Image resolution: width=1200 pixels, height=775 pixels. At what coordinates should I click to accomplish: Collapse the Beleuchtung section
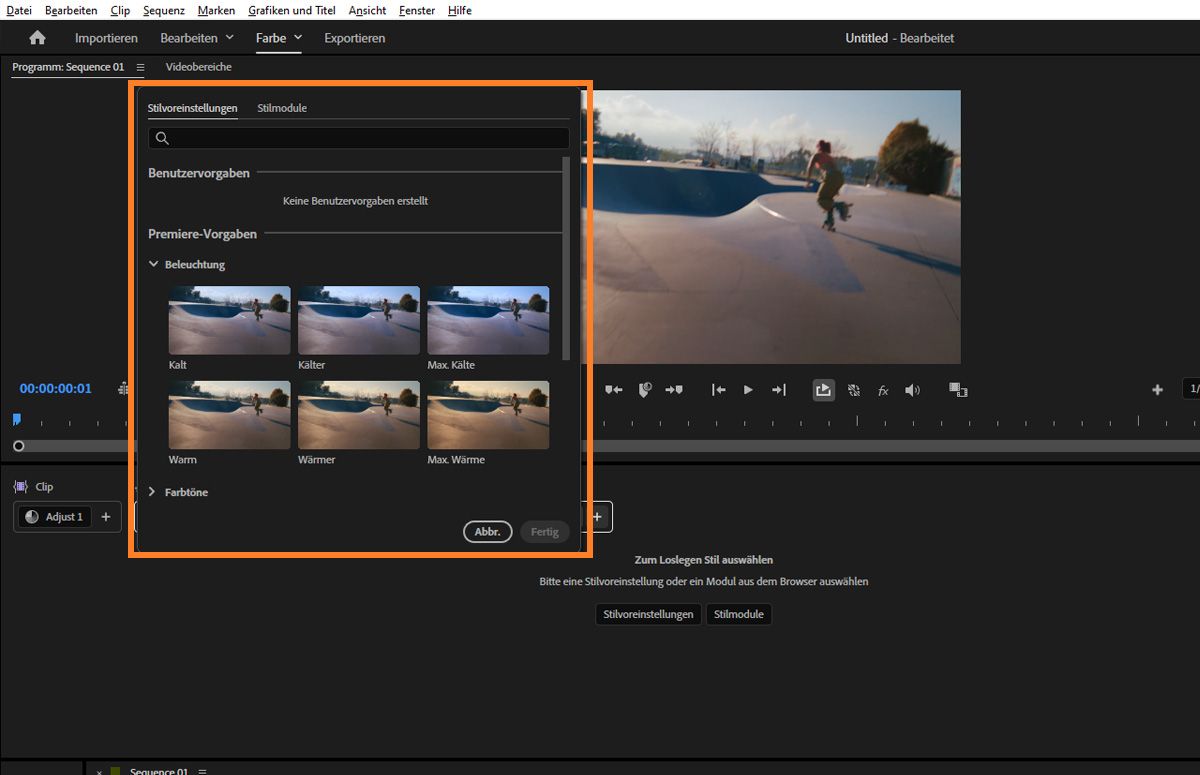coord(154,265)
